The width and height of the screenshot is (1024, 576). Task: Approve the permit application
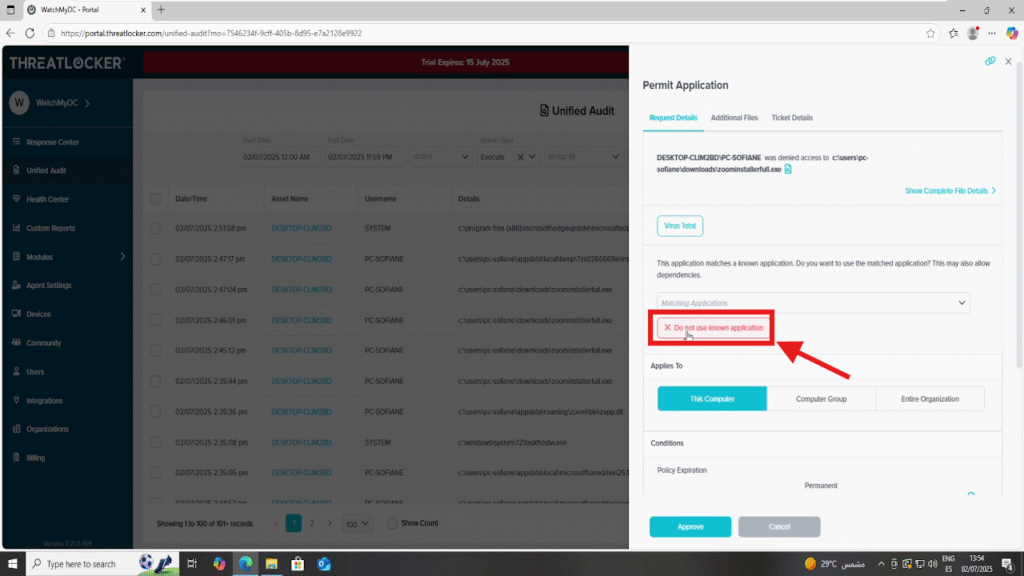point(690,526)
